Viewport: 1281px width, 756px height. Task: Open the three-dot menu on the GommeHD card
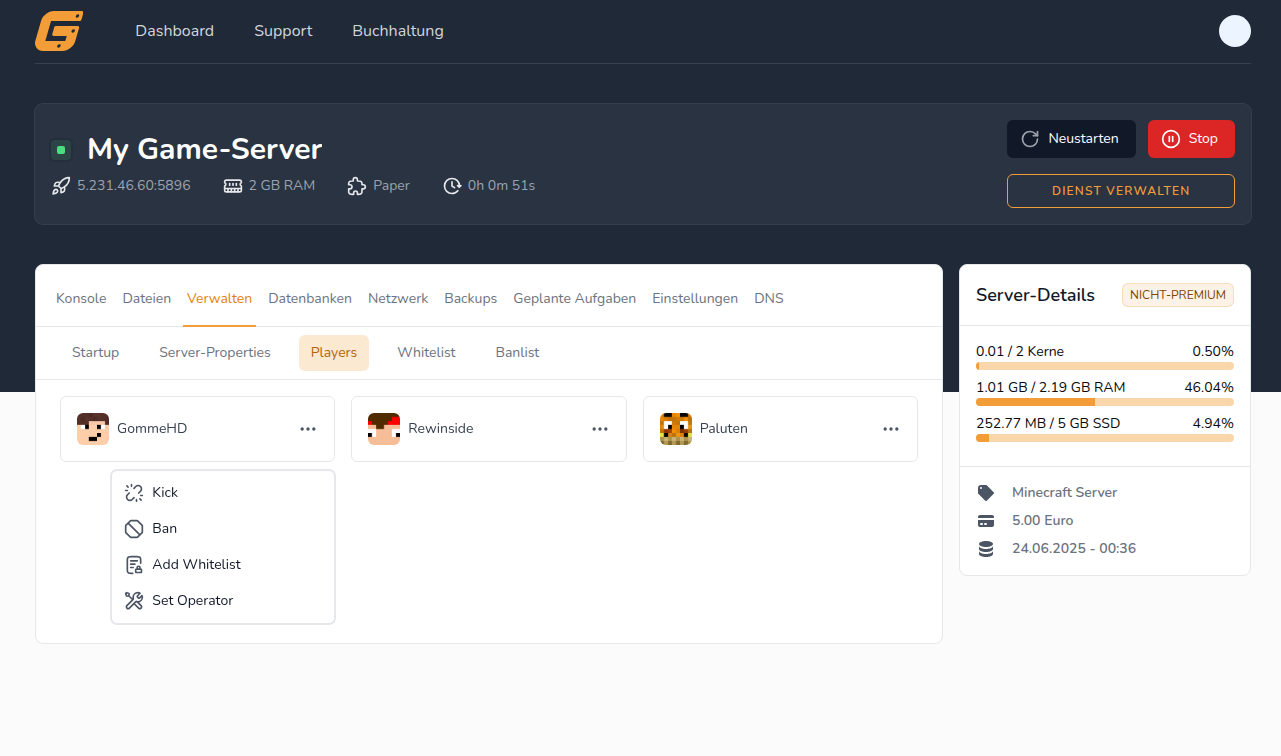pos(308,428)
